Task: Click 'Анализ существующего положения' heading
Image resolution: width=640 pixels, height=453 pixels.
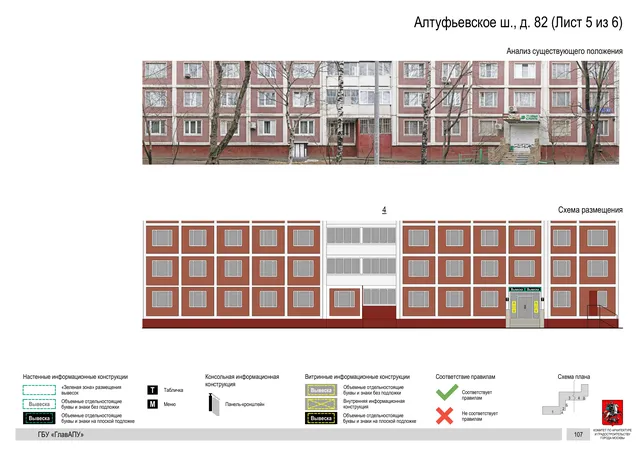Action: click(564, 51)
